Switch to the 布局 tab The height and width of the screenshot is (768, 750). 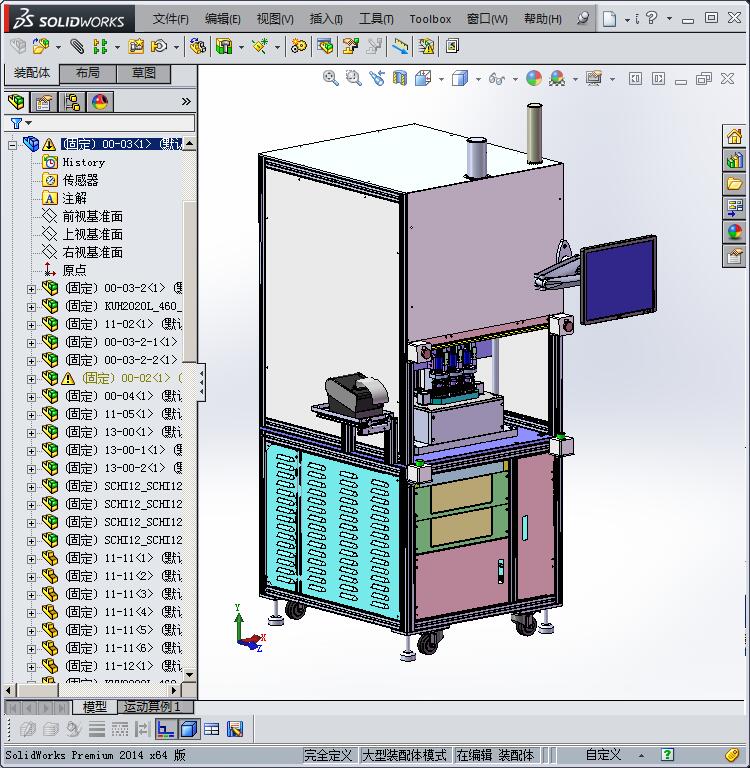(x=88, y=73)
